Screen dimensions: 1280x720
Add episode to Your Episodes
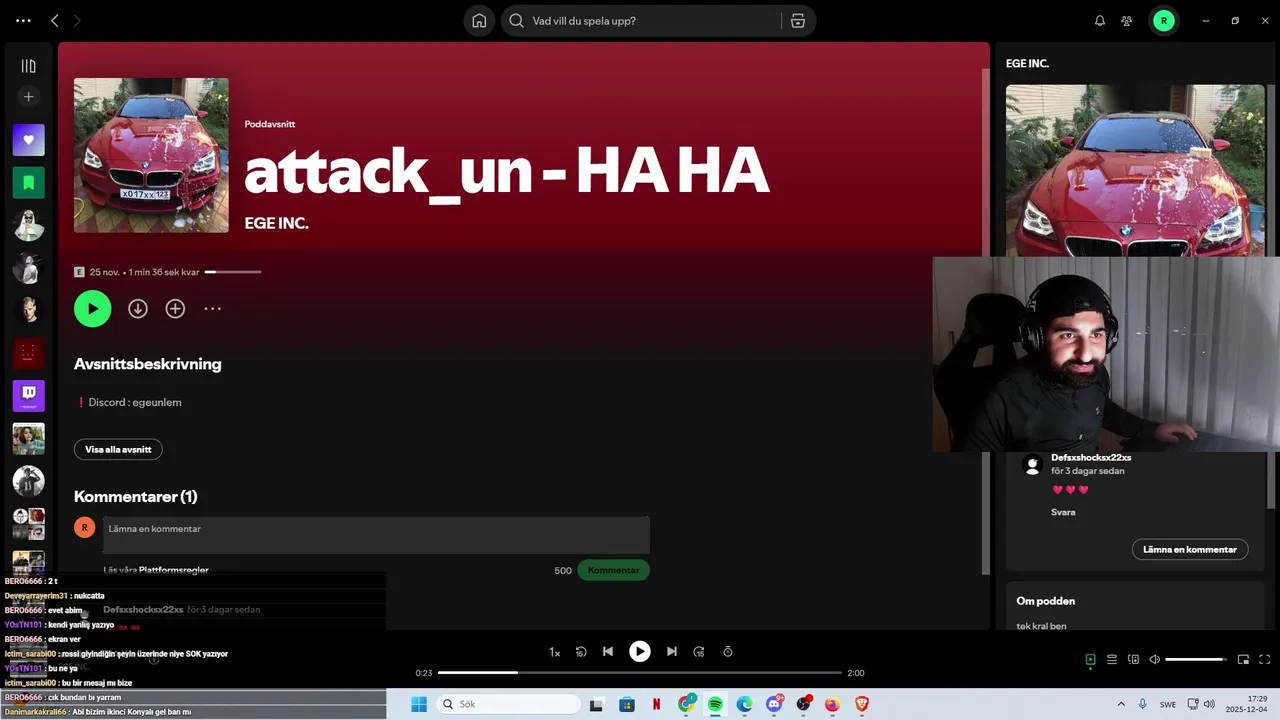click(175, 309)
